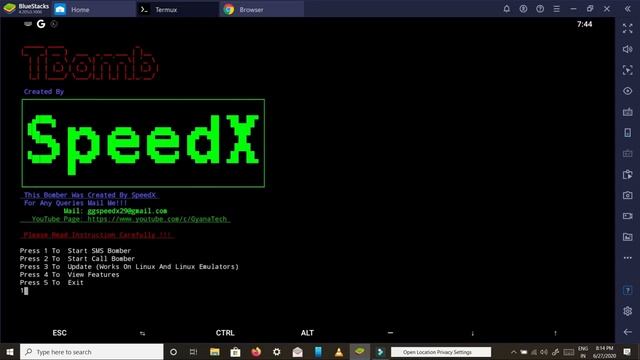The height and width of the screenshot is (360, 640).
Task: Open media folder icon in sidebar
Action: click(628, 237)
